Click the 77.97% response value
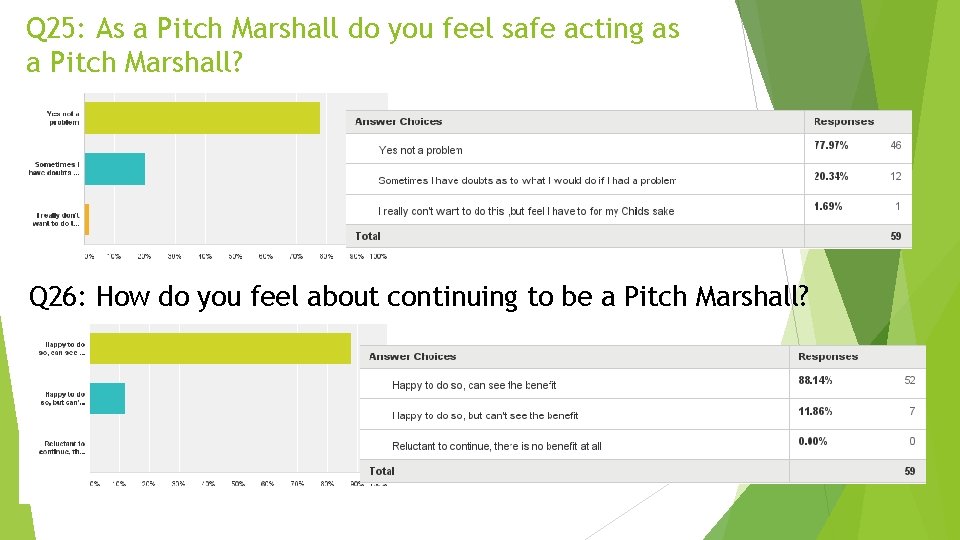Viewport: 960px width, 540px height. click(831, 145)
